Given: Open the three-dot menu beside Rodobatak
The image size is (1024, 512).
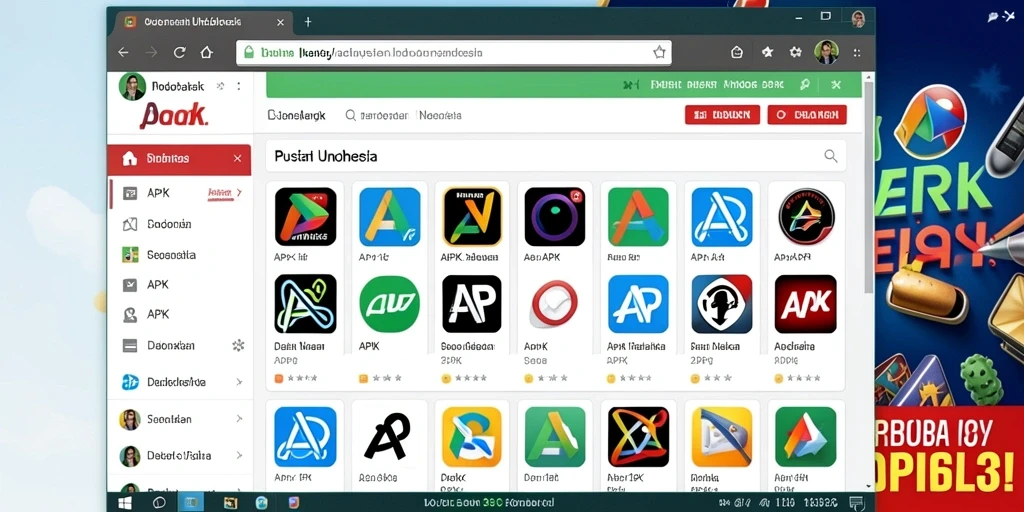Looking at the screenshot, I should (239, 86).
